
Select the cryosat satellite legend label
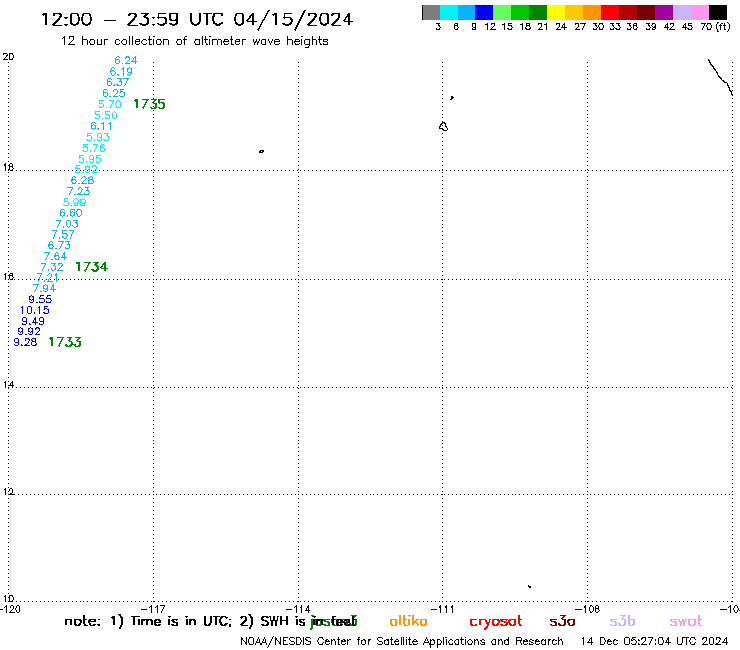(x=496, y=622)
